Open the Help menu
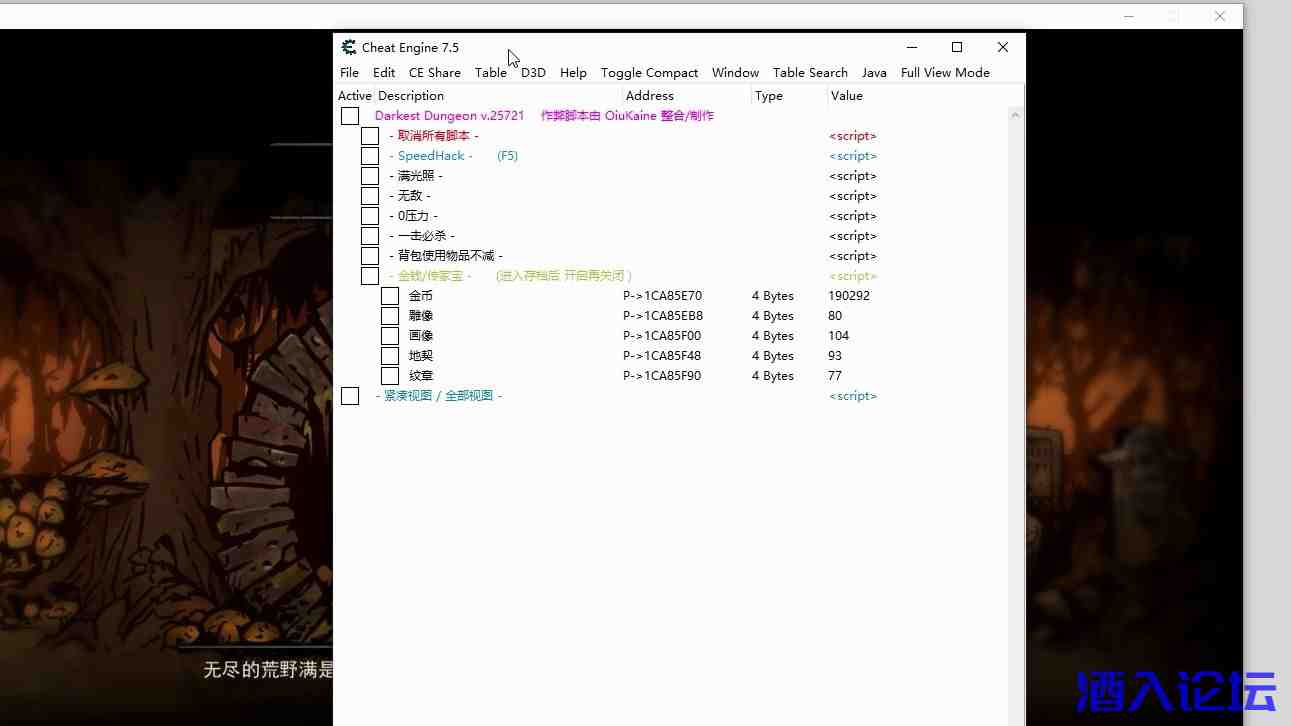The image size is (1291, 726). (573, 73)
